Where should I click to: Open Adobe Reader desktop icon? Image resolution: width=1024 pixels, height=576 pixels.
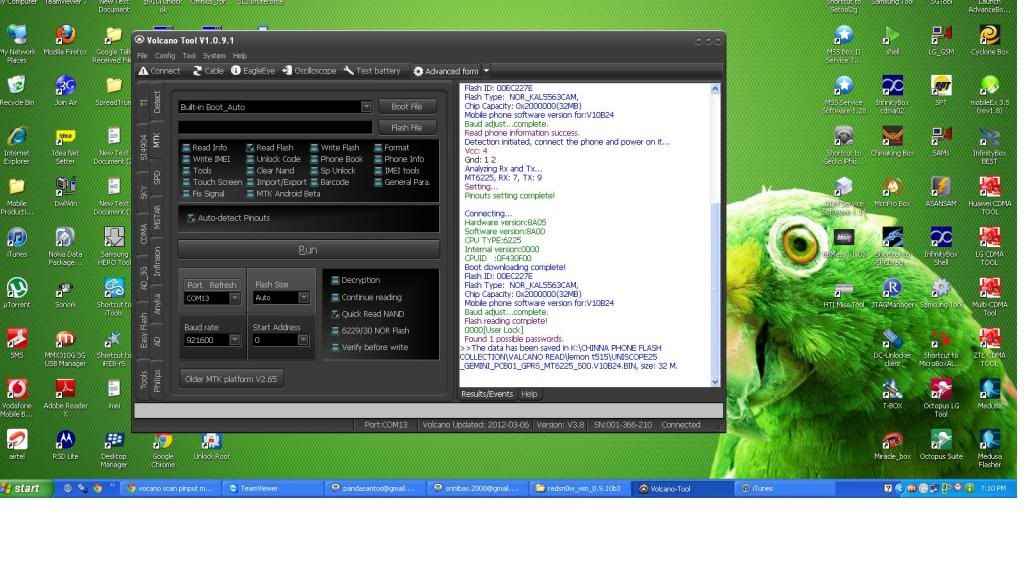65,398
